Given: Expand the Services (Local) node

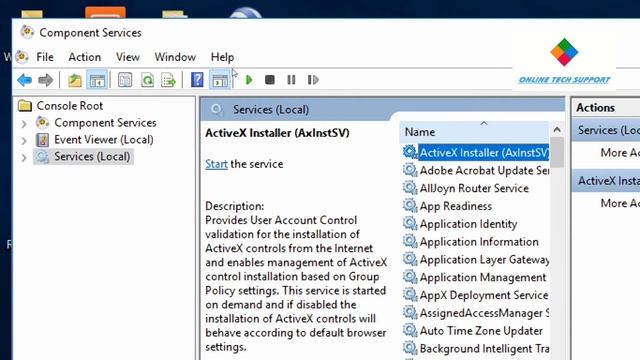Looking at the screenshot, I should pos(24,157).
